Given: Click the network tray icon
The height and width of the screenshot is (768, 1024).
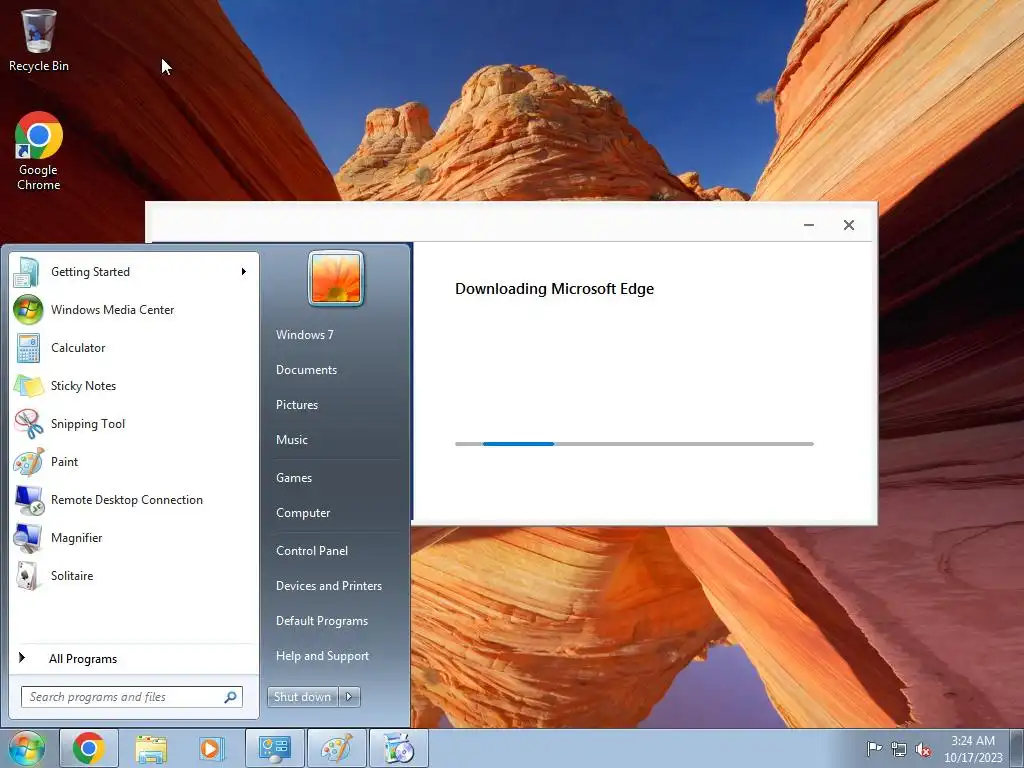Looking at the screenshot, I should [x=899, y=749].
